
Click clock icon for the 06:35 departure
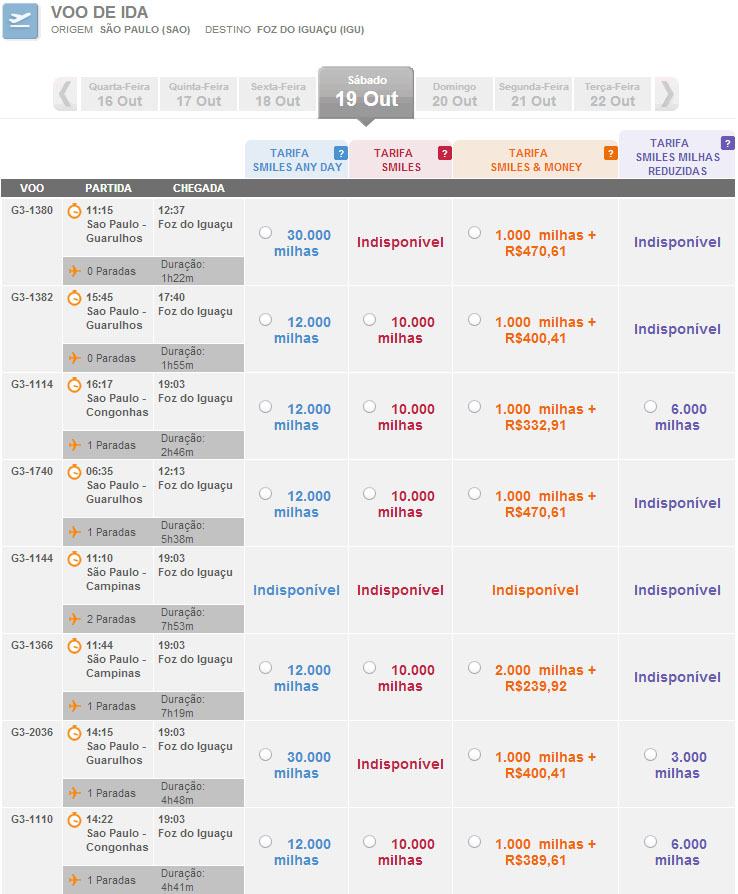74,472
